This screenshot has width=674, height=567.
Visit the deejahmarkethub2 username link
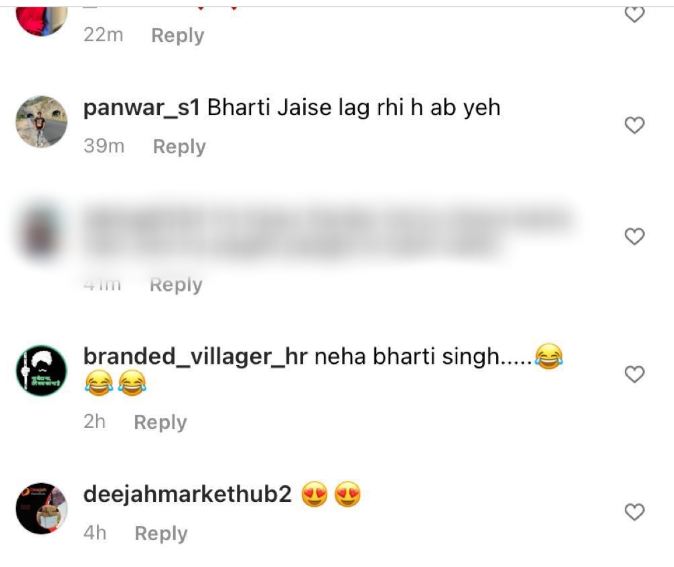coord(187,494)
